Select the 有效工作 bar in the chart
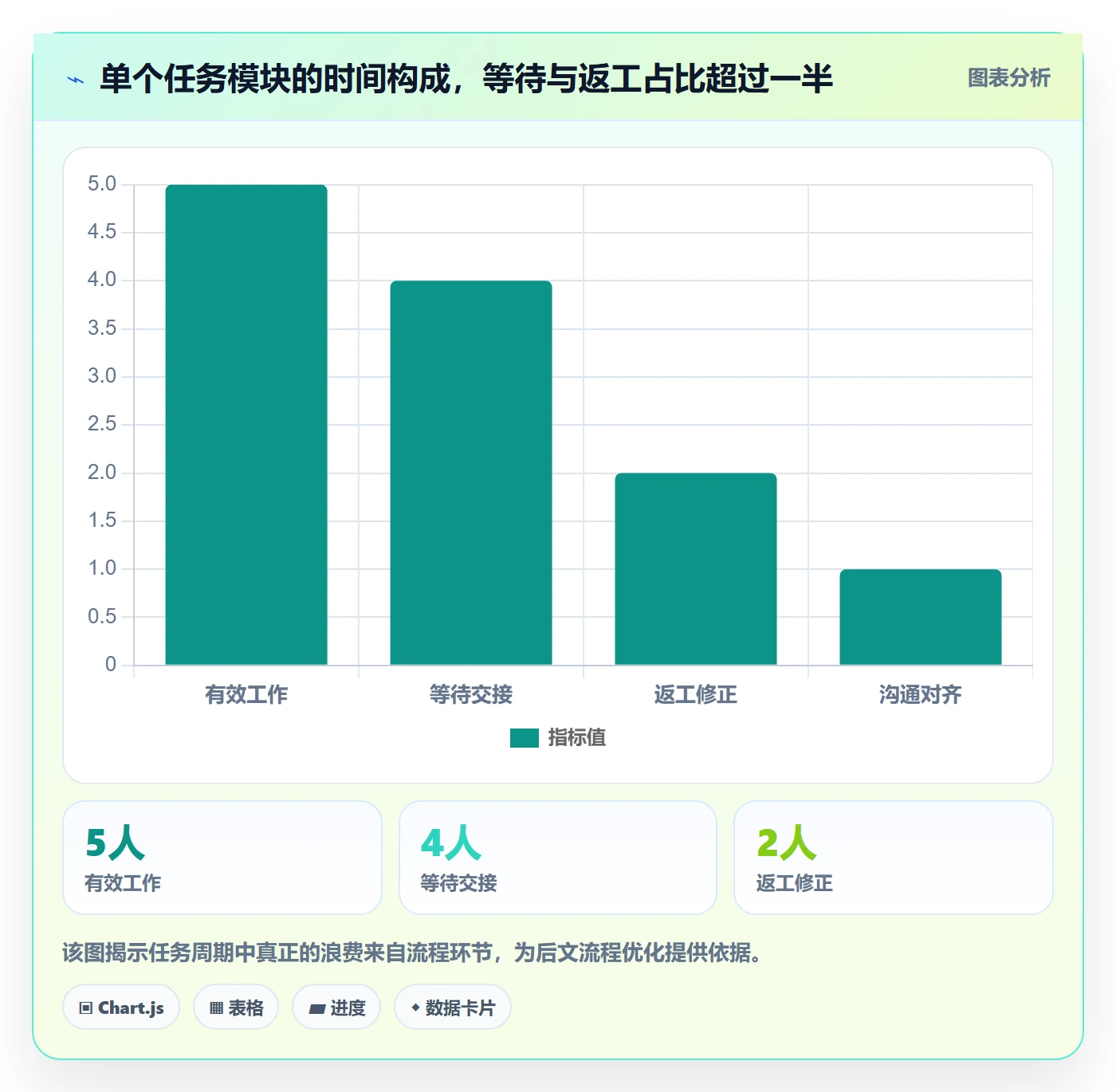The height and width of the screenshot is (1092, 1116). click(246, 425)
